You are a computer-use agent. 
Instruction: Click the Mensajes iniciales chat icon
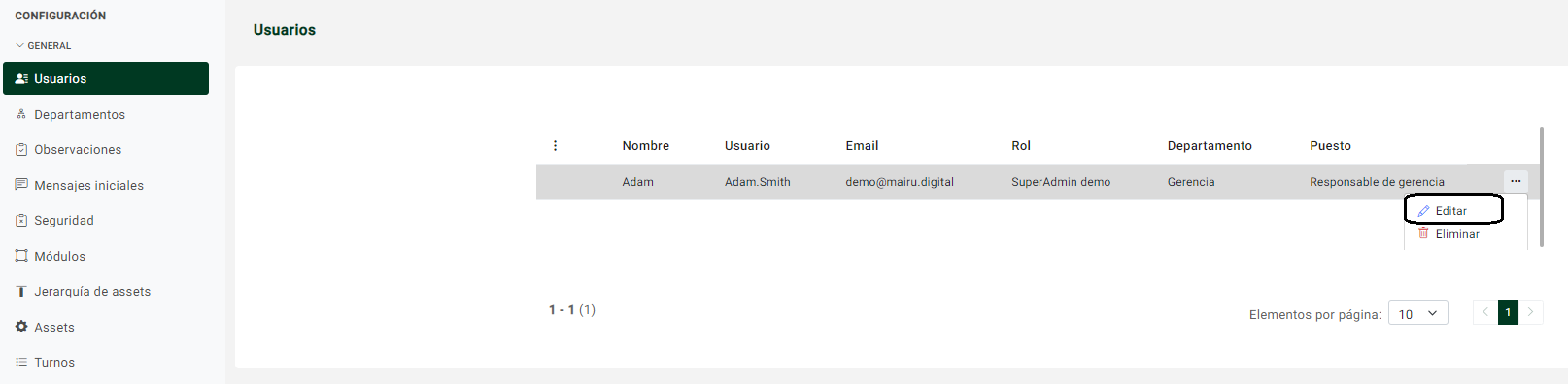(x=21, y=185)
